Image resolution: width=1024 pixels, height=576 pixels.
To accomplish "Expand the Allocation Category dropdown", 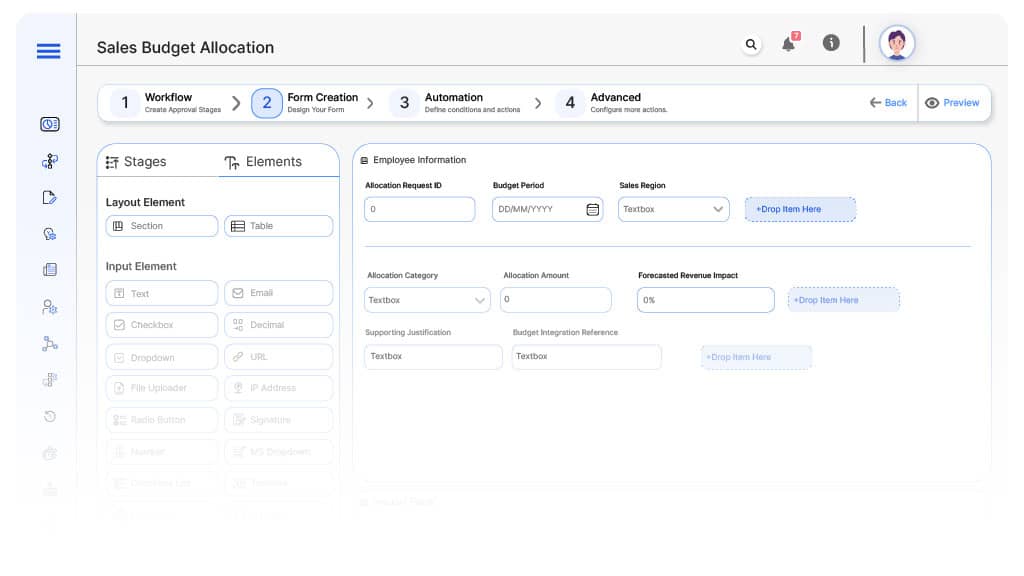I will [x=480, y=300].
